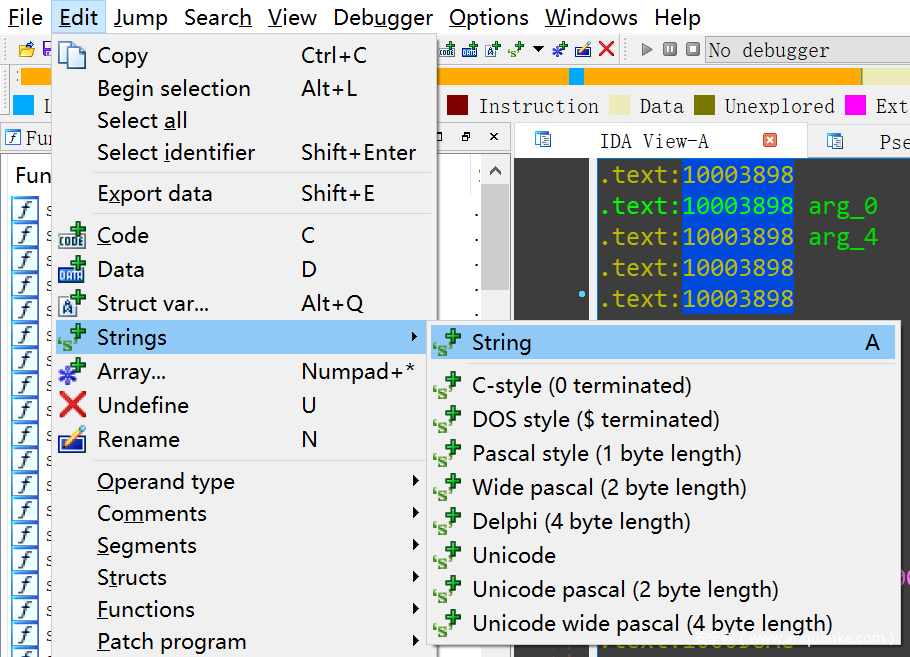
Task: Click the Code conversion icon in menu
Action: pos(72,236)
